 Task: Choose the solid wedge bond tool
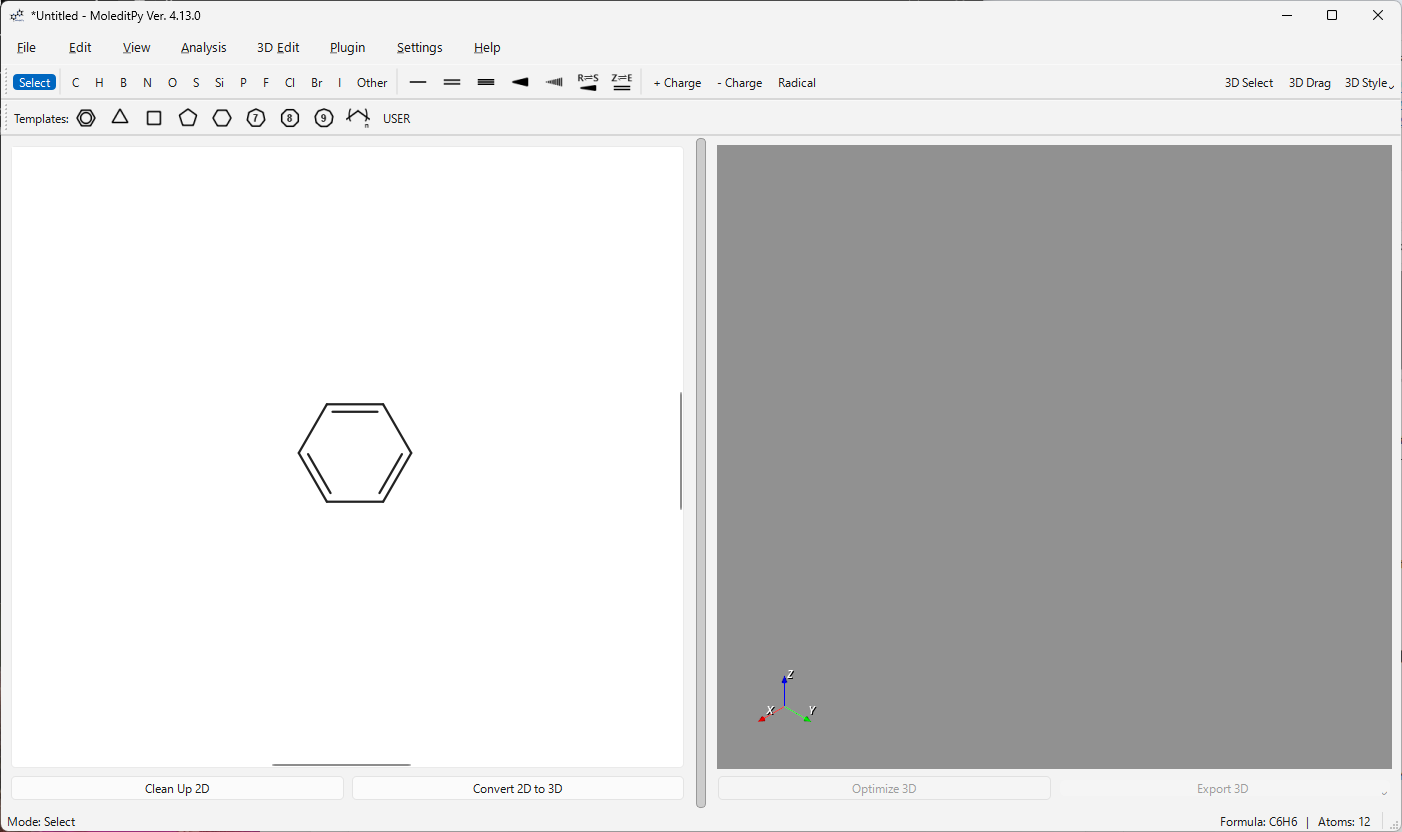coord(520,82)
